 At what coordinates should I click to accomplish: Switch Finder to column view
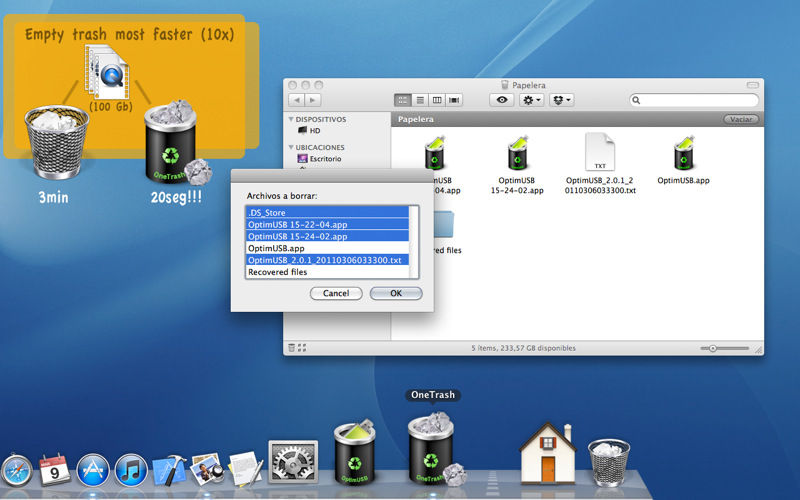coord(437,100)
